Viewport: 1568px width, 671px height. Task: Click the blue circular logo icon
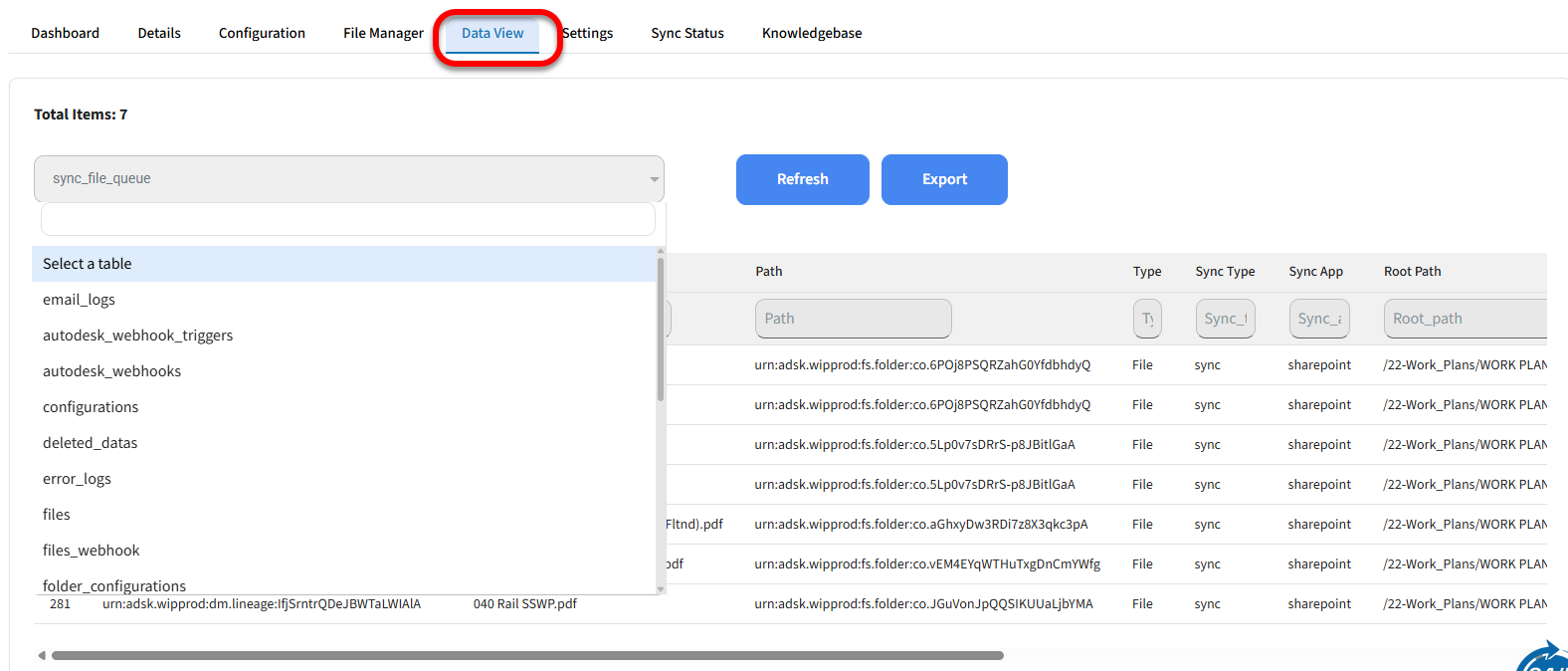(x=1545, y=661)
